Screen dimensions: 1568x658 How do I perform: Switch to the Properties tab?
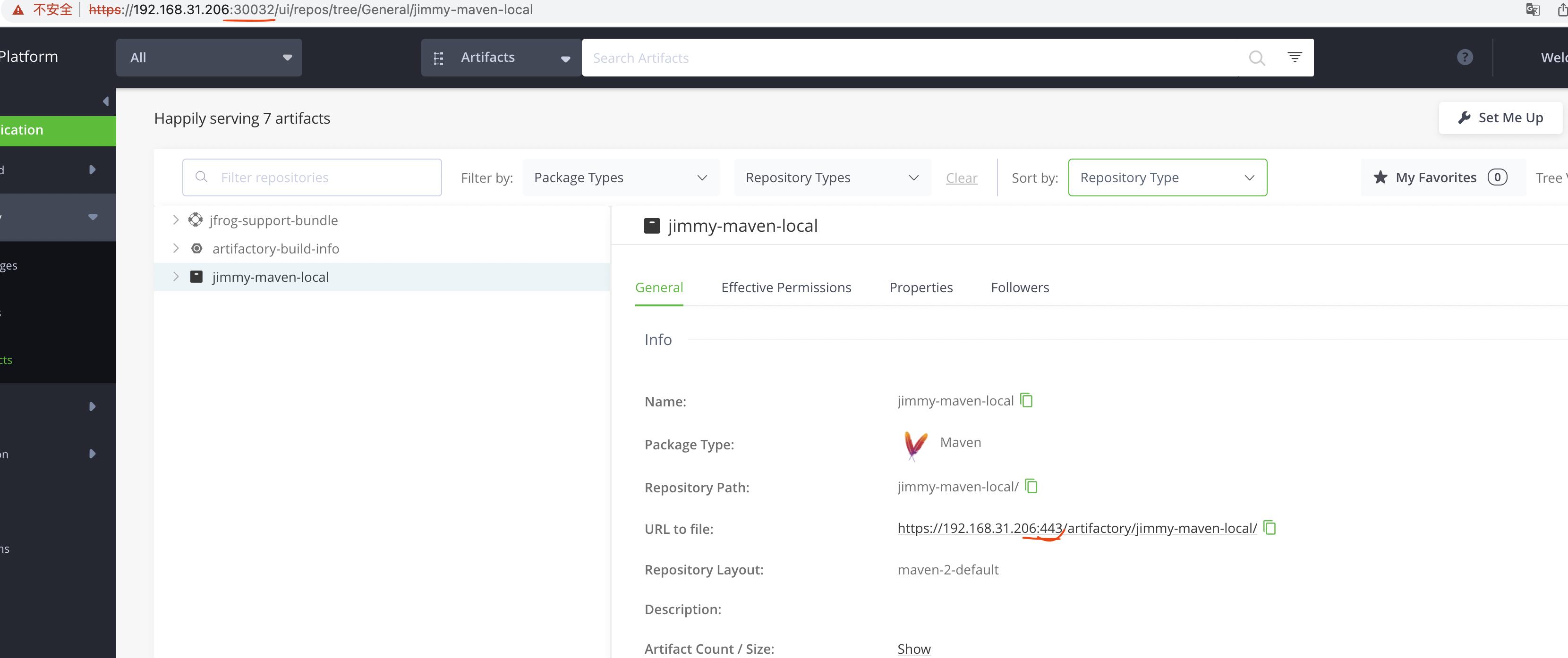point(920,287)
